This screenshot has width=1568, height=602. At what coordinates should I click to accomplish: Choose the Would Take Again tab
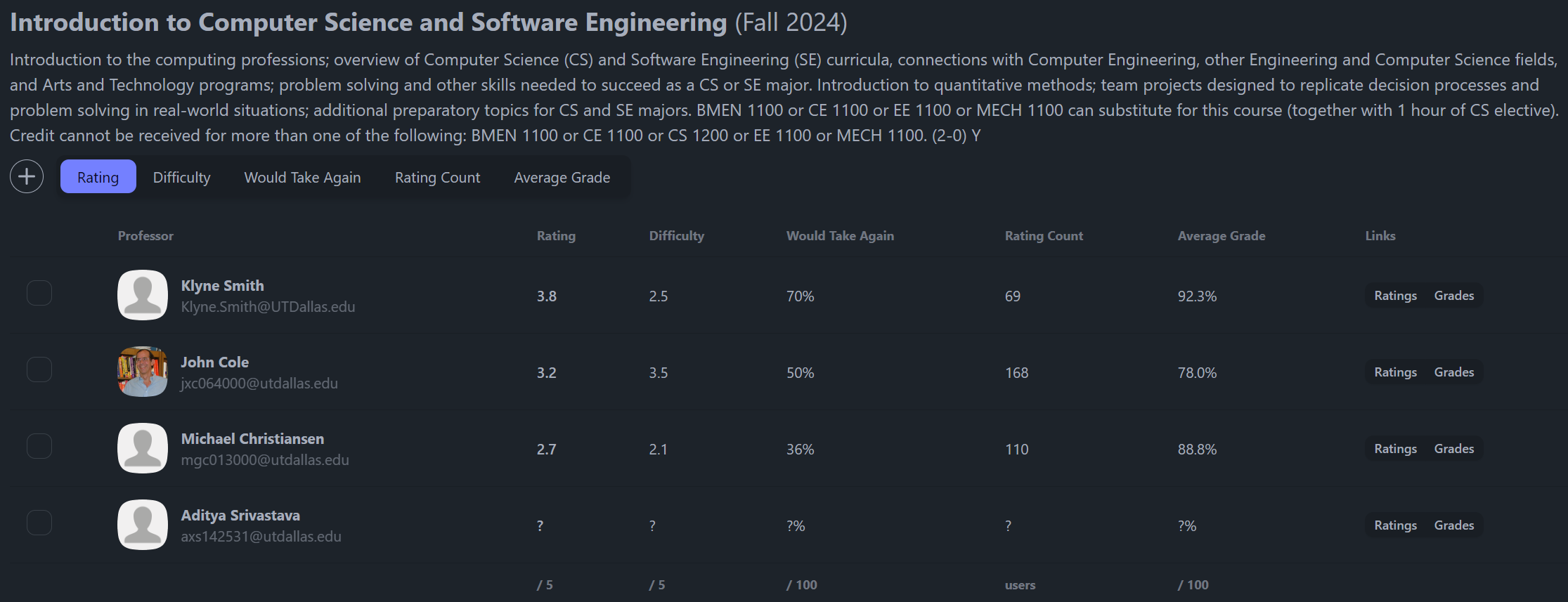click(x=302, y=177)
